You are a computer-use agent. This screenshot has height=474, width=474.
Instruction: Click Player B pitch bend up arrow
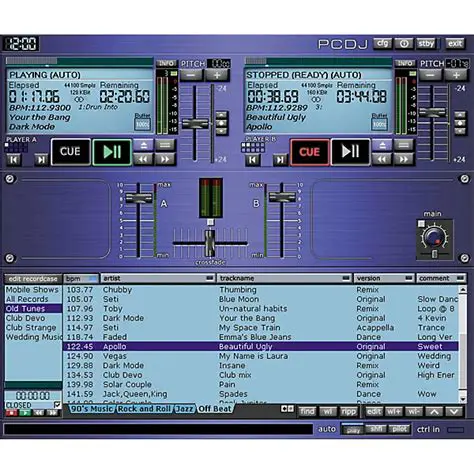click(460, 115)
